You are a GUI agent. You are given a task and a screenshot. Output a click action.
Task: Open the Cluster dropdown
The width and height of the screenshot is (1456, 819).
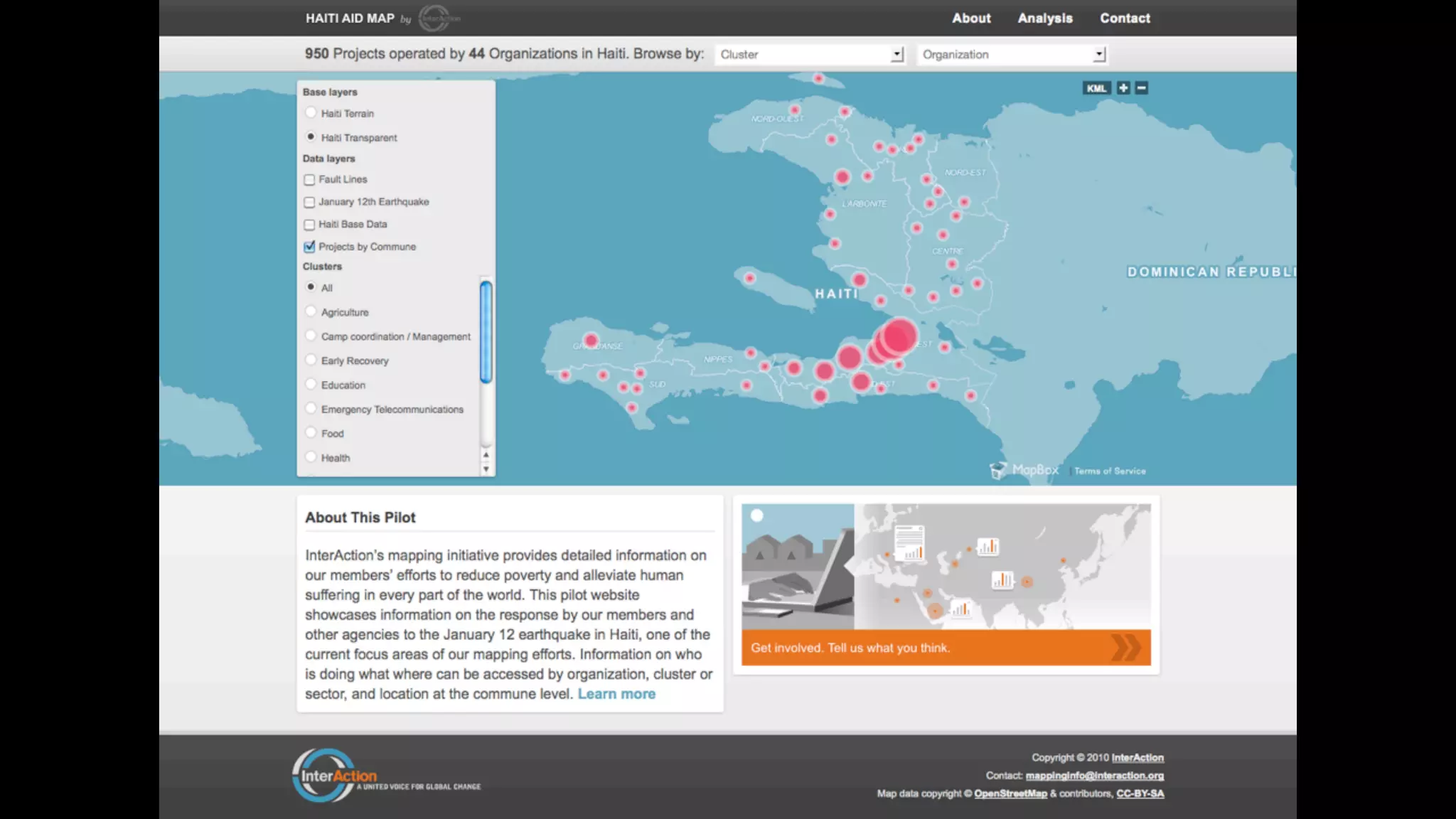pyautogui.click(x=809, y=55)
